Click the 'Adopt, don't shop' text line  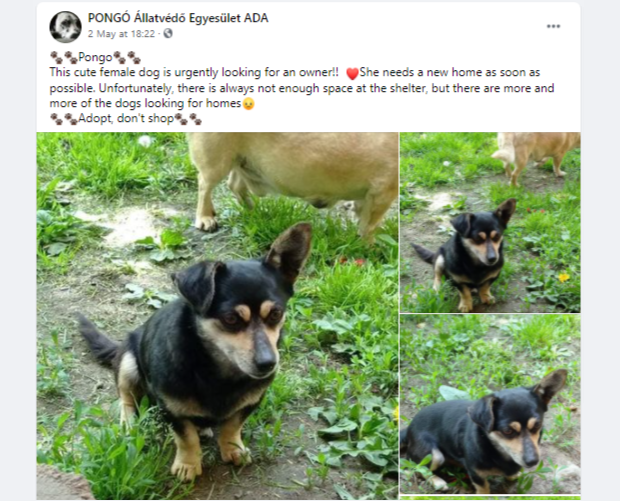point(126,119)
